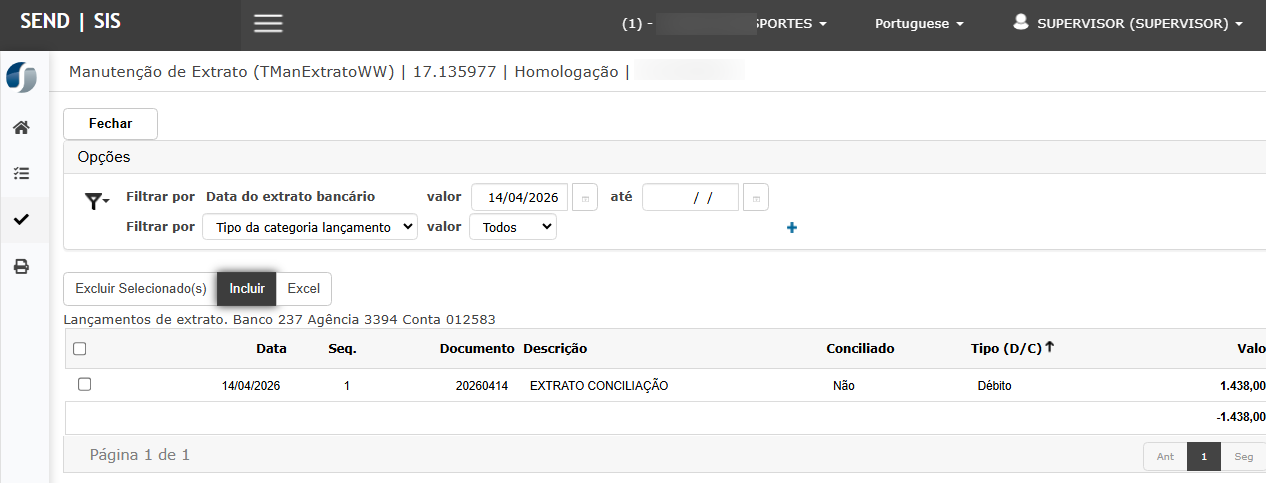Open calendar picker for start date
The image size is (1266, 483).
coord(585,198)
